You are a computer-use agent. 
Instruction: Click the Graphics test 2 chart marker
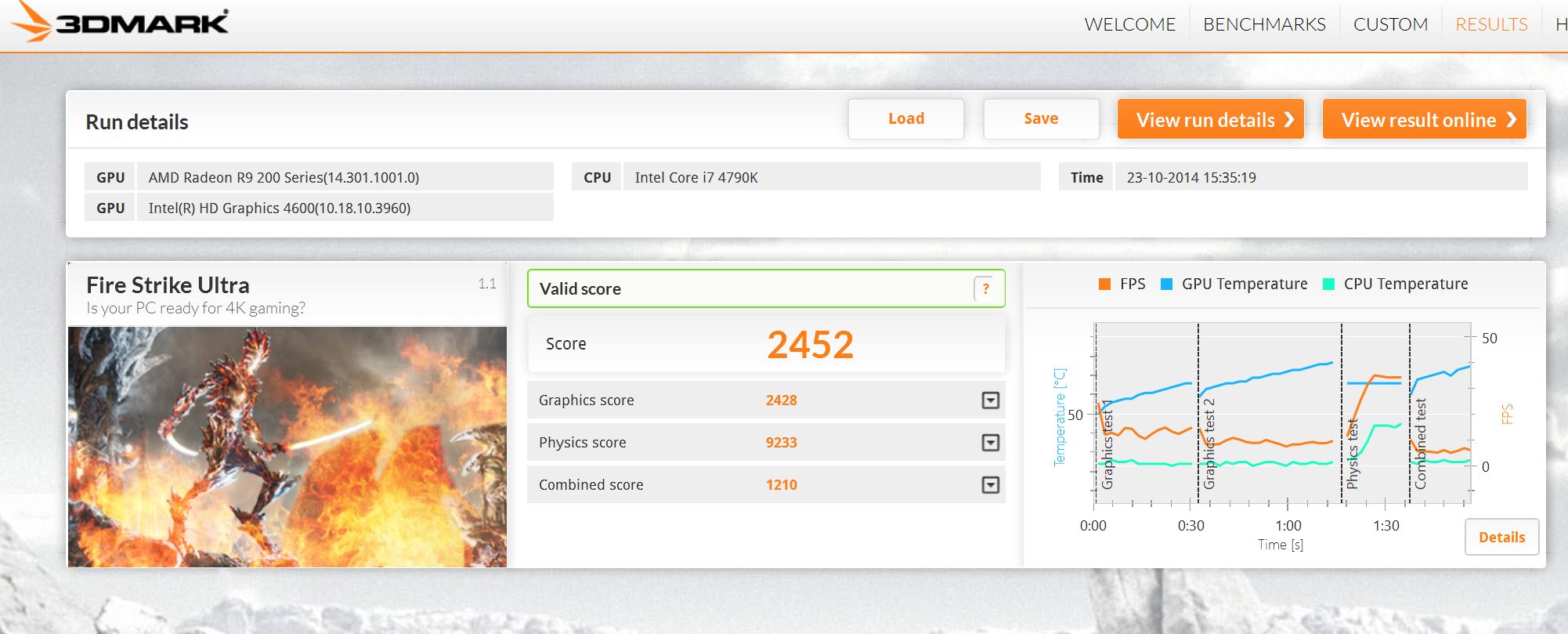click(x=1209, y=444)
